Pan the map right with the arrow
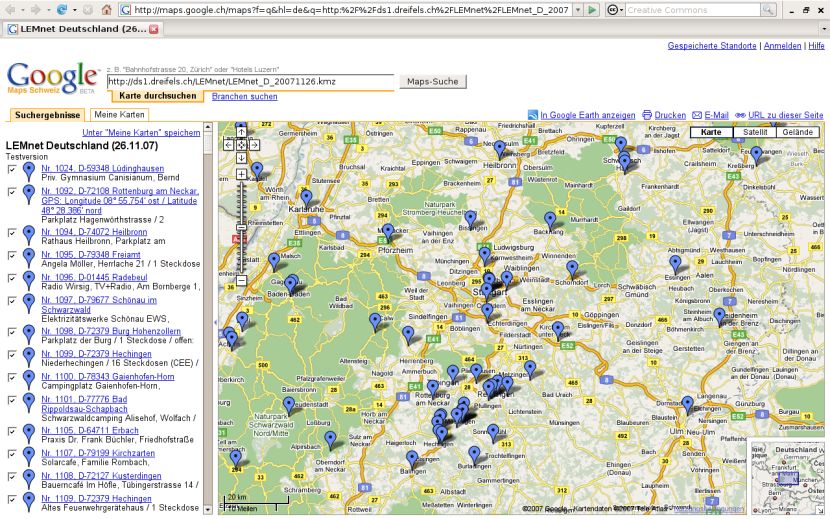830x519 pixels. click(255, 145)
